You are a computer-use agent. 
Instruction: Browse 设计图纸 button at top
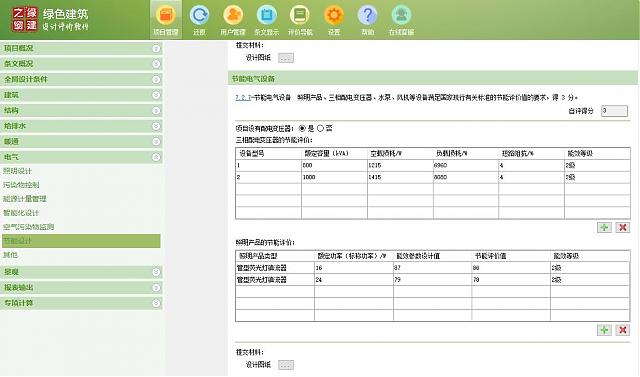coord(286,58)
